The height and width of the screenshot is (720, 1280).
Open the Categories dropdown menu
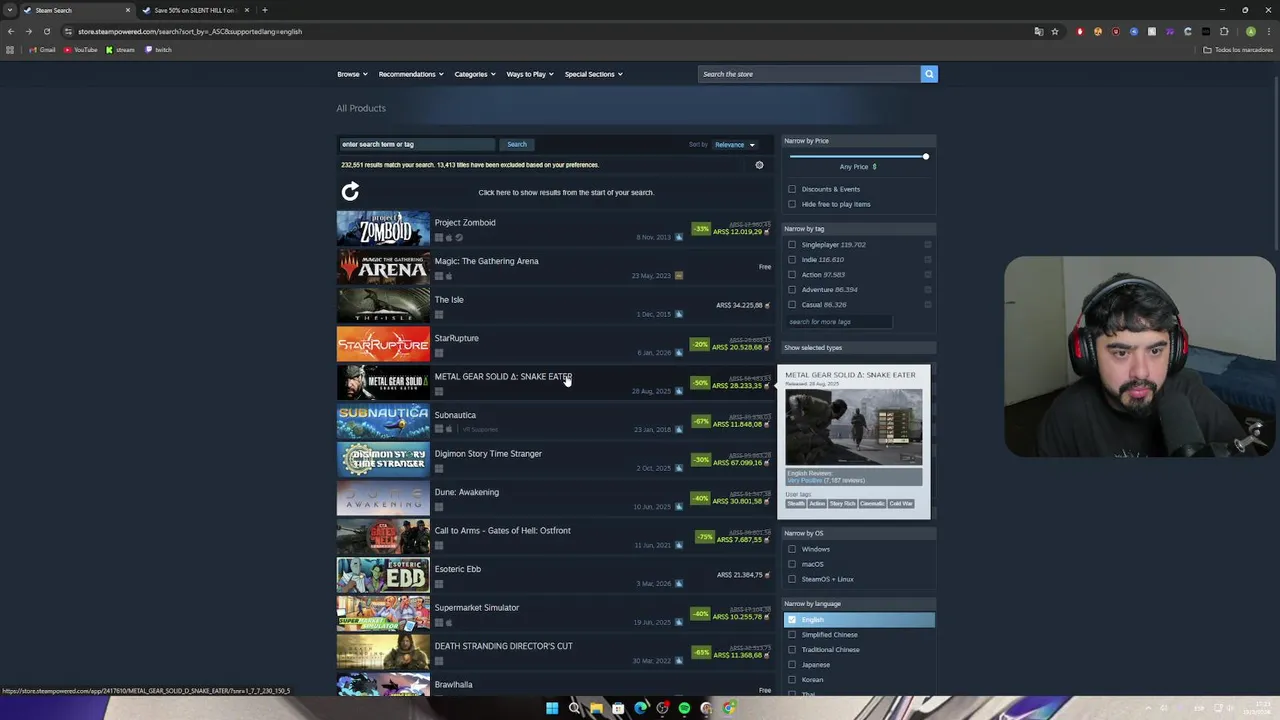[x=475, y=74]
